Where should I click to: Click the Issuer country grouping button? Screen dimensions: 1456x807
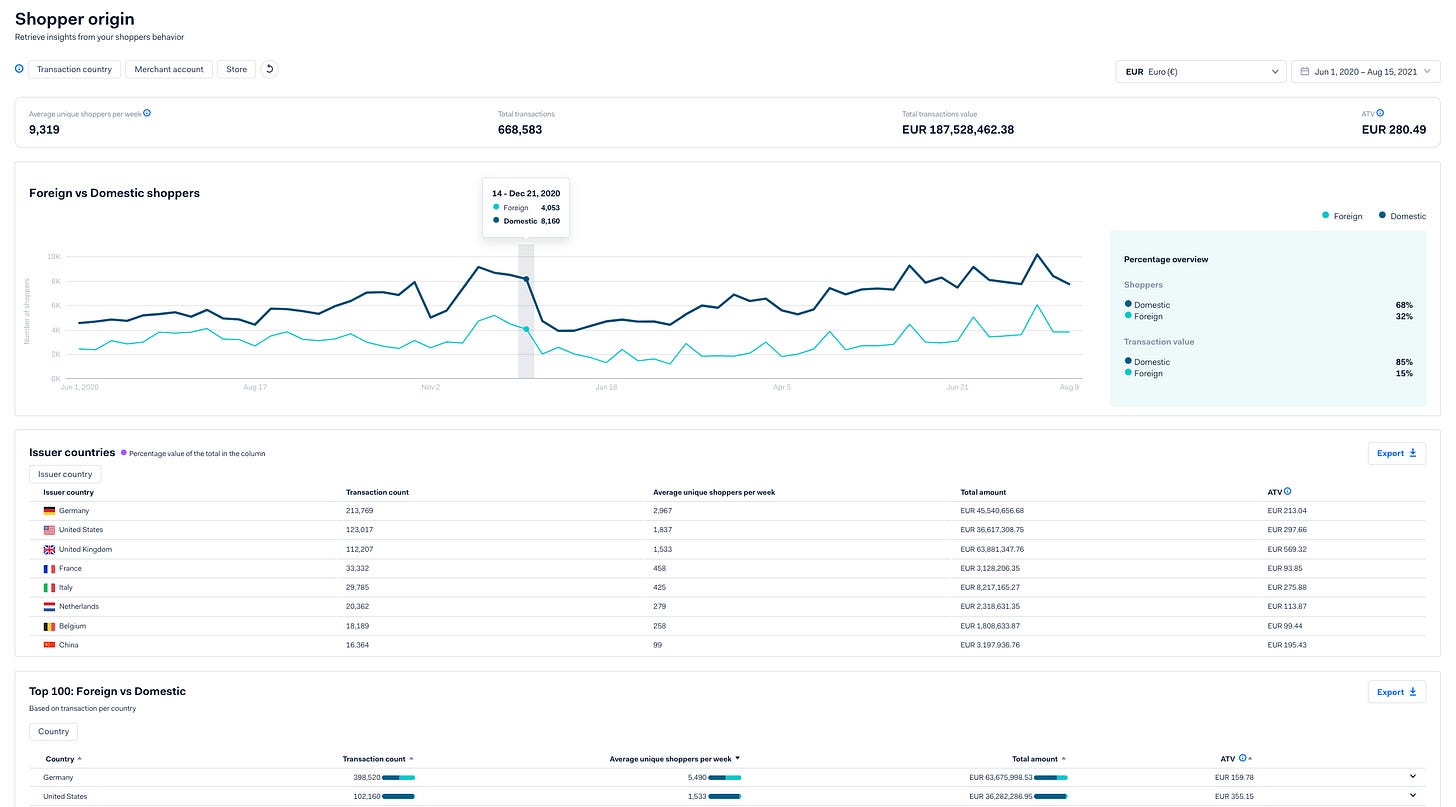[65, 474]
